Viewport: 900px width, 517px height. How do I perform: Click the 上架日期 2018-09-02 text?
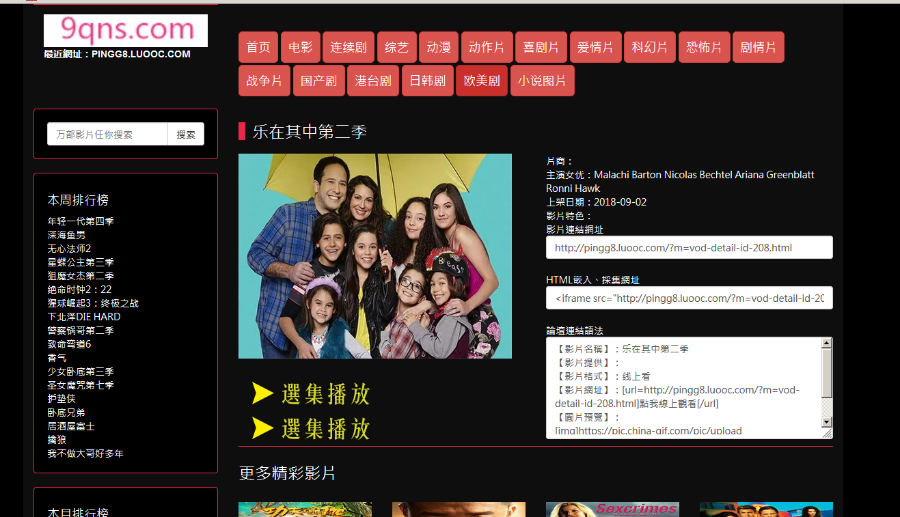596,202
